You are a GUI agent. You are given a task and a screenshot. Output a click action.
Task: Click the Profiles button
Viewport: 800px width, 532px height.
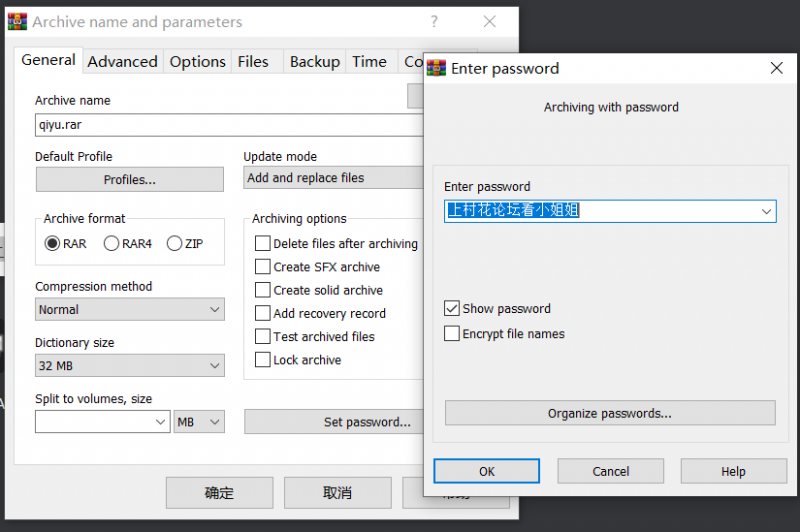pos(130,180)
